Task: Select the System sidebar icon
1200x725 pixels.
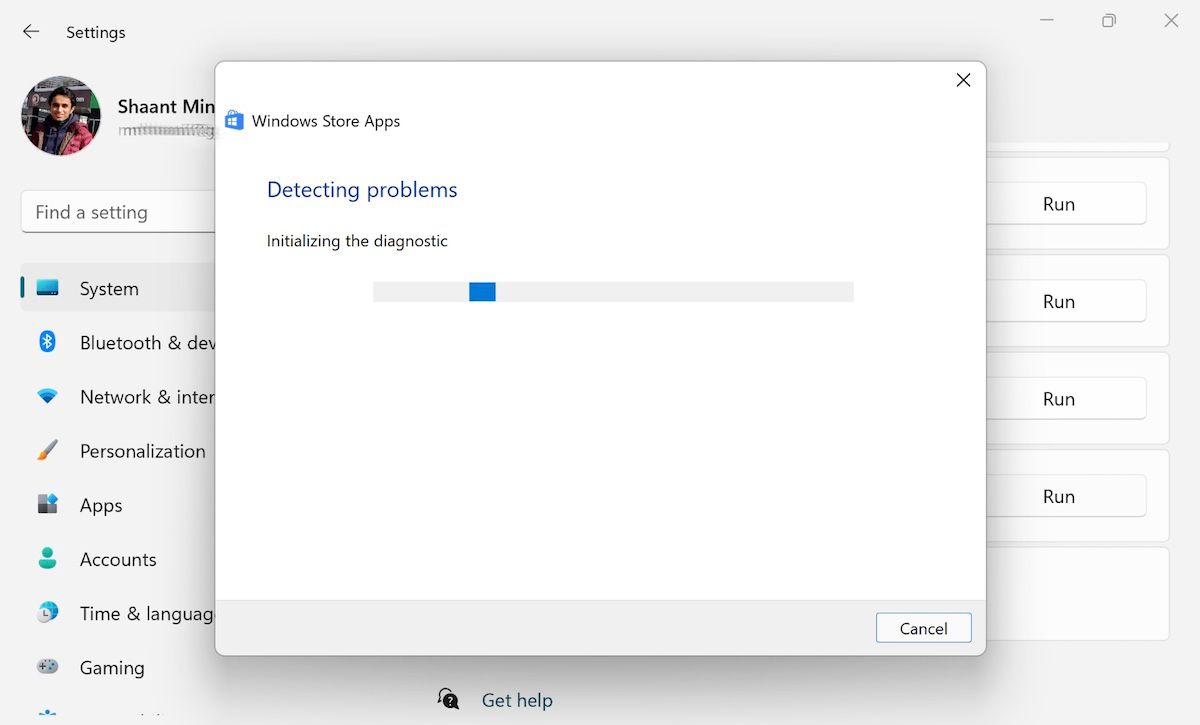Action: coord(46,288)
